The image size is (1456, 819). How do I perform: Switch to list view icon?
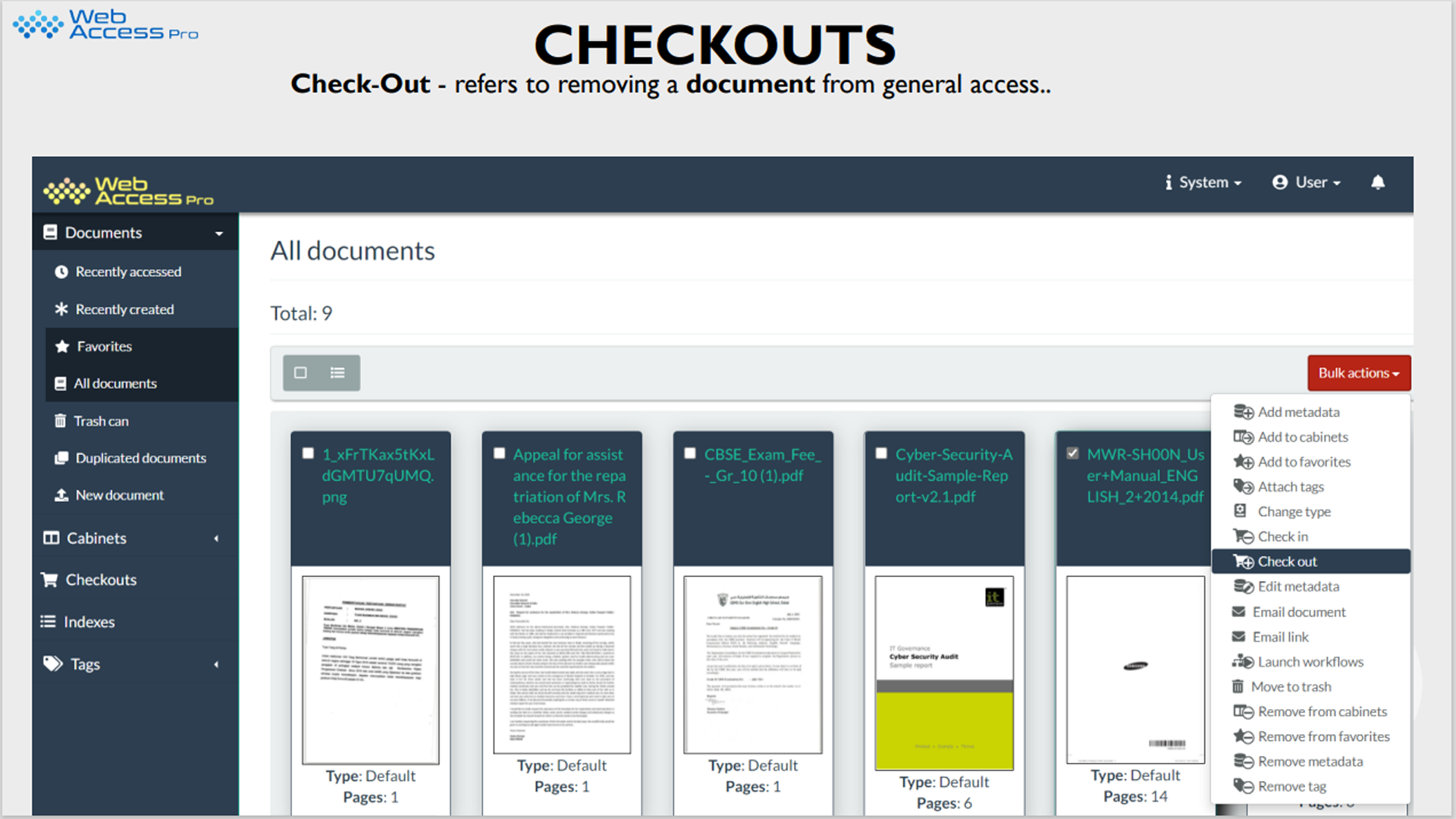click(337, 372)
